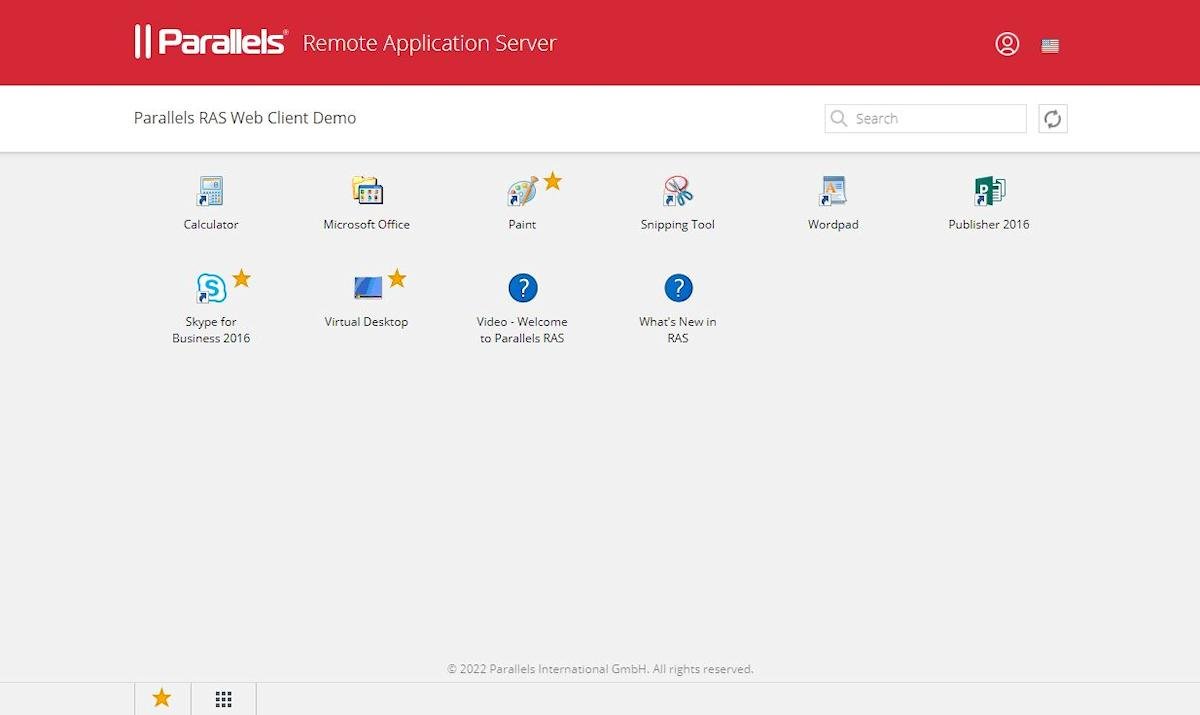Open the Publisher 2016 icon
The height and width of the screenshot is (715, 1200).
[x=989, y=191]
